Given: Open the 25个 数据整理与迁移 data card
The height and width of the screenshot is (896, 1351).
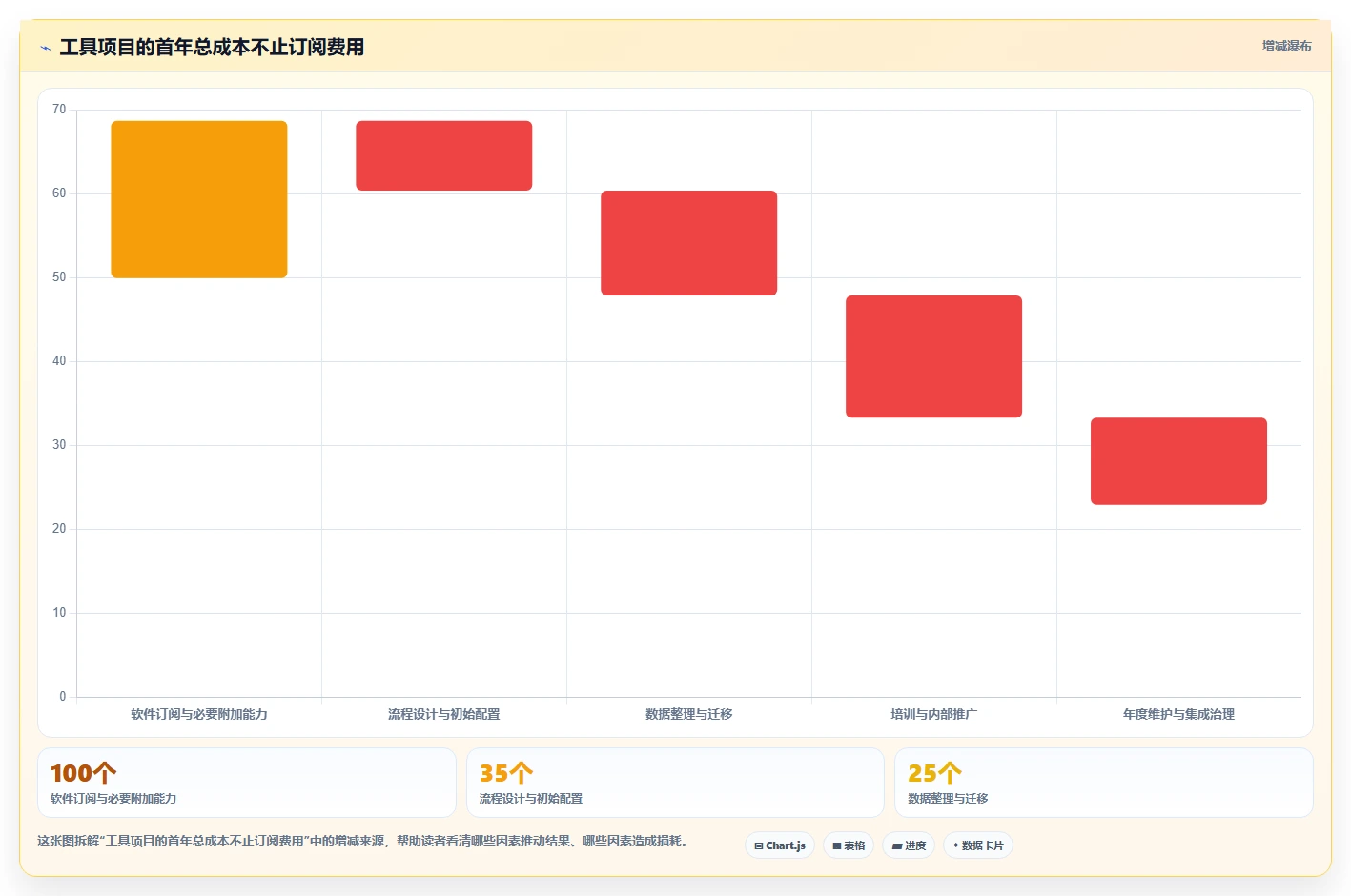Looking at the screenshot, I should (1104, 783).
